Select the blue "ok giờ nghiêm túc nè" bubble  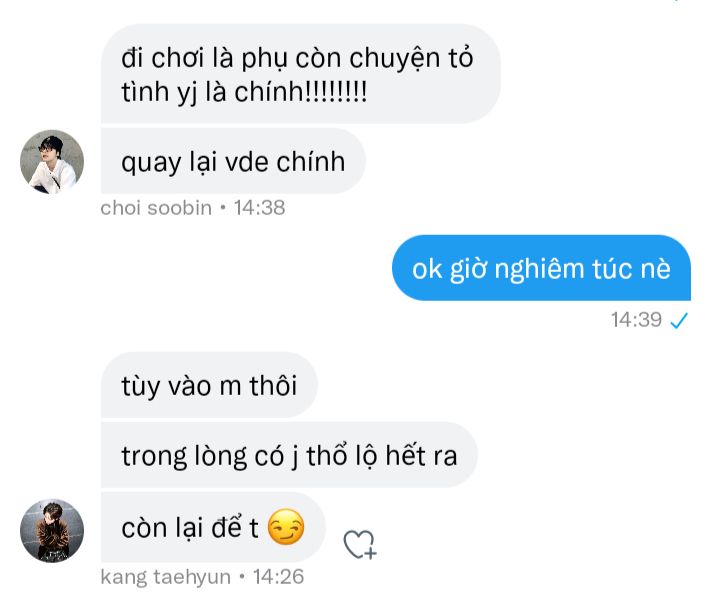pos(541,268)
